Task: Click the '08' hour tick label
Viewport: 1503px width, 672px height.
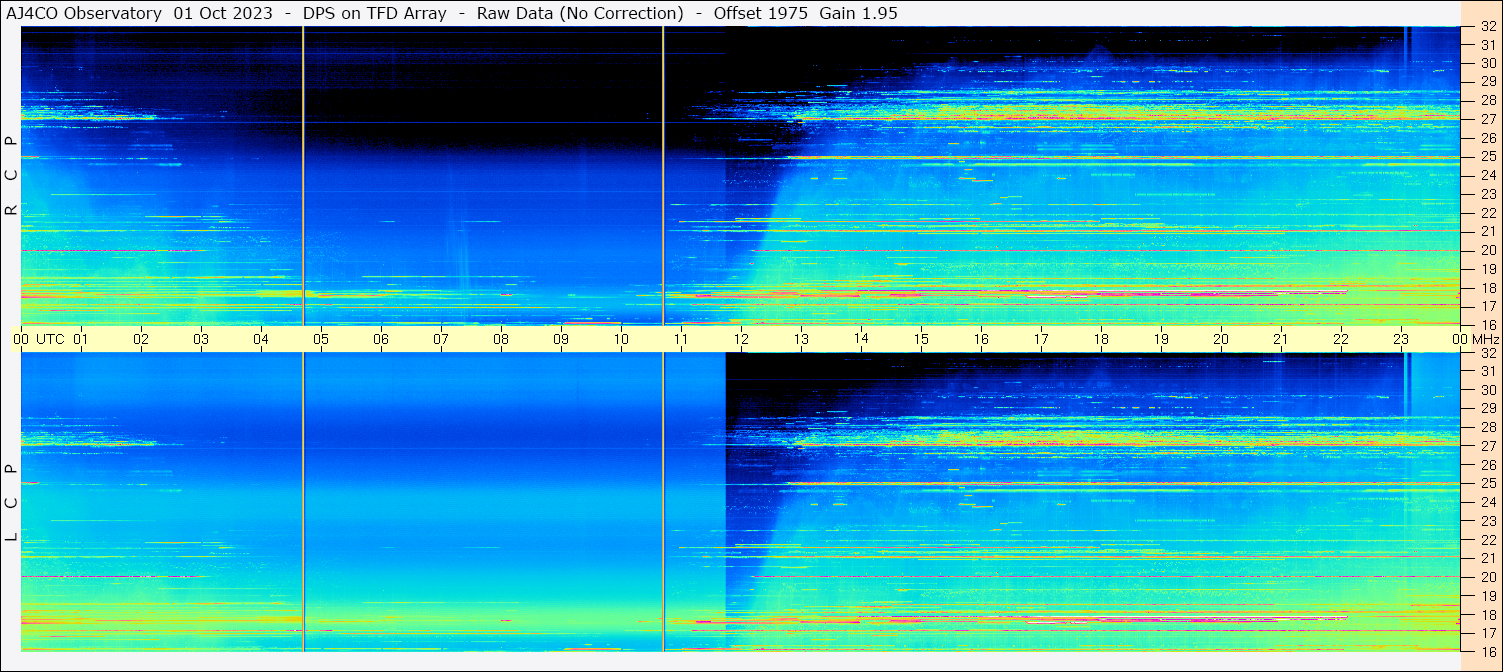Action: (x=501, y=339)
